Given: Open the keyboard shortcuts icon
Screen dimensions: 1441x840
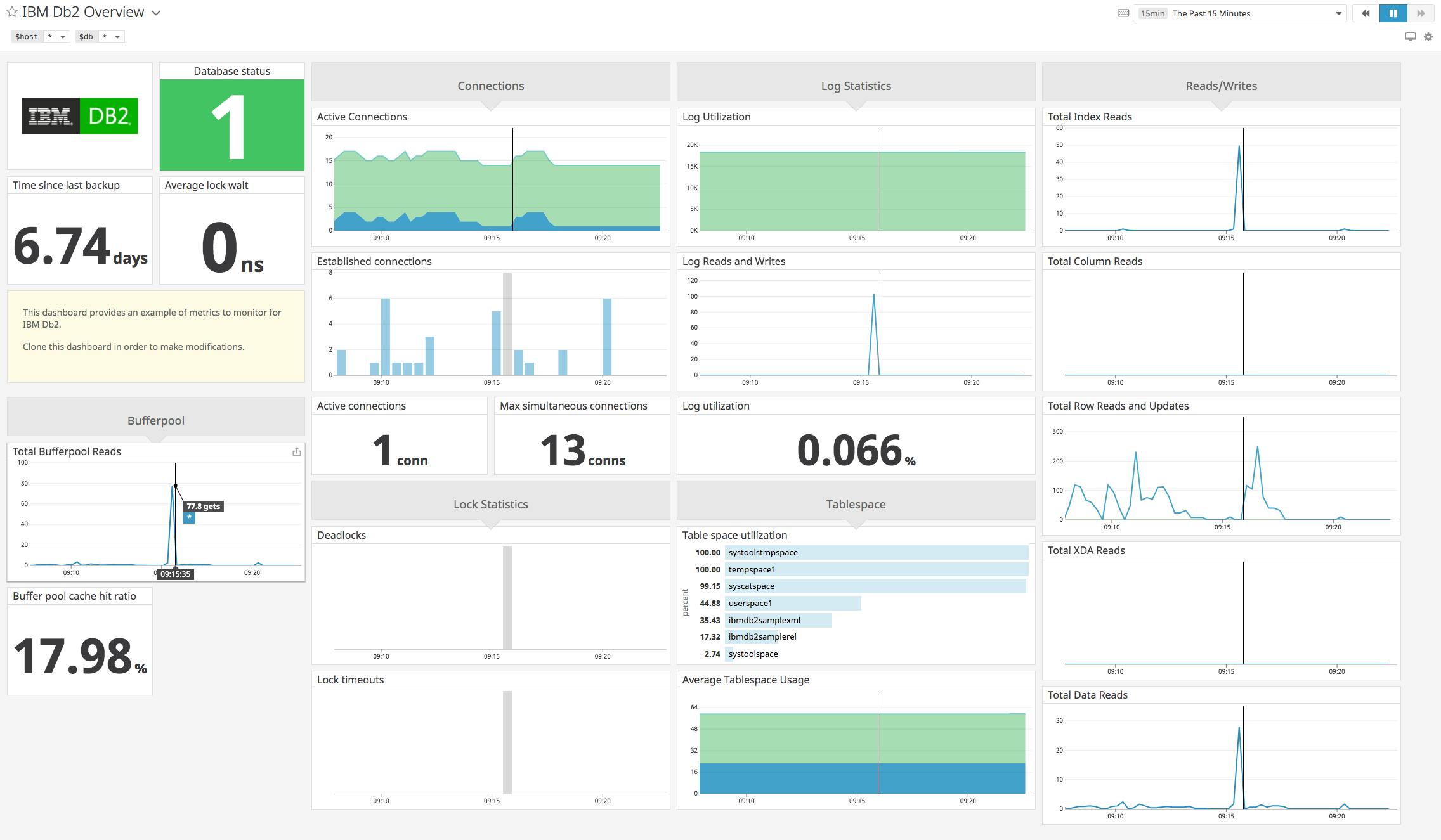Looking at the screenshot, I should pyautogui.click(x=1123, y=13).
